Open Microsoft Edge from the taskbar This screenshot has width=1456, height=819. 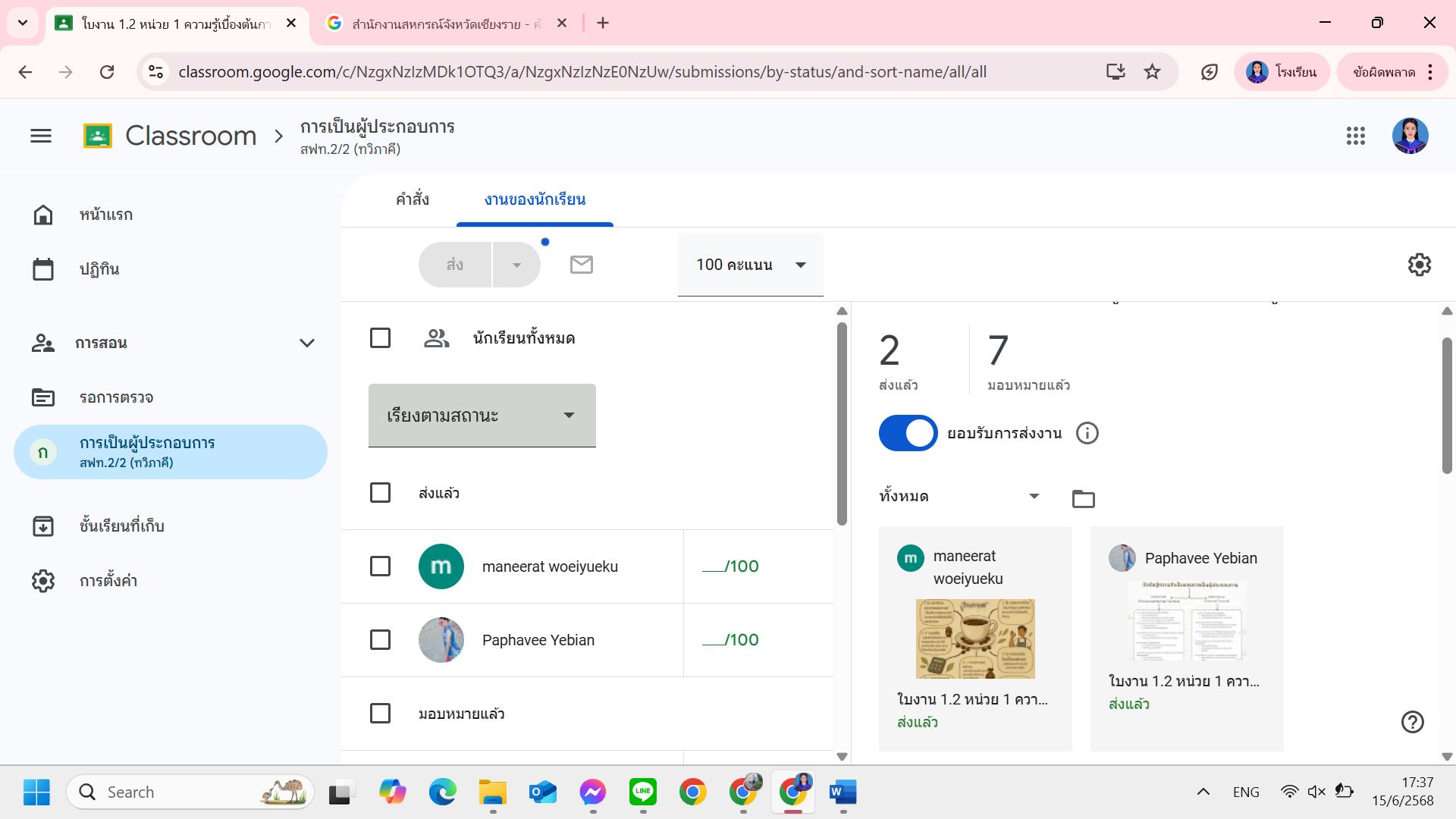443,792
